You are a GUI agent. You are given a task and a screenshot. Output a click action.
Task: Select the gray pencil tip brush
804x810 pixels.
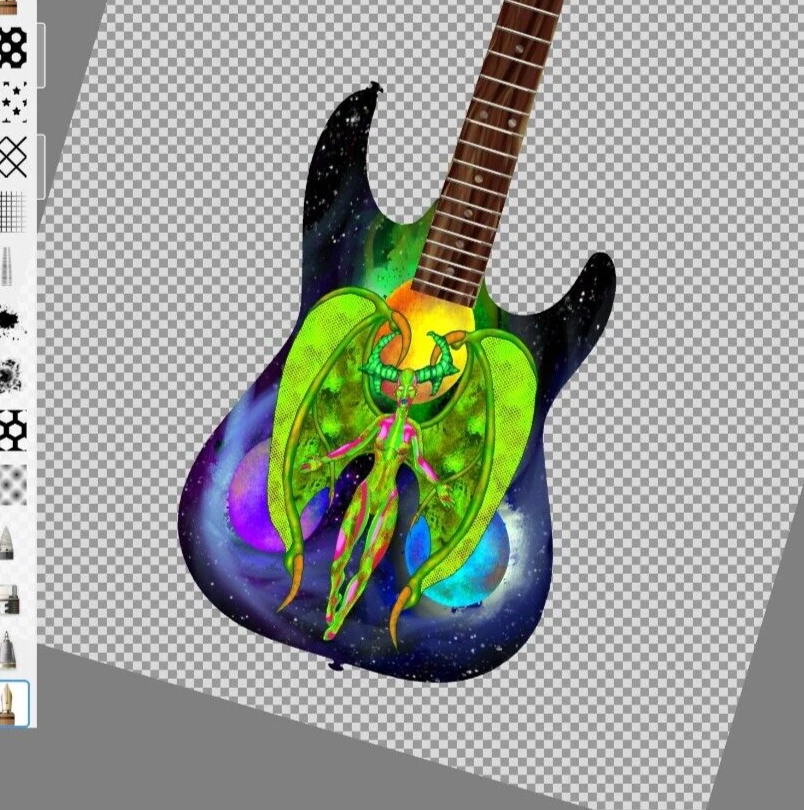coord(8,543)
